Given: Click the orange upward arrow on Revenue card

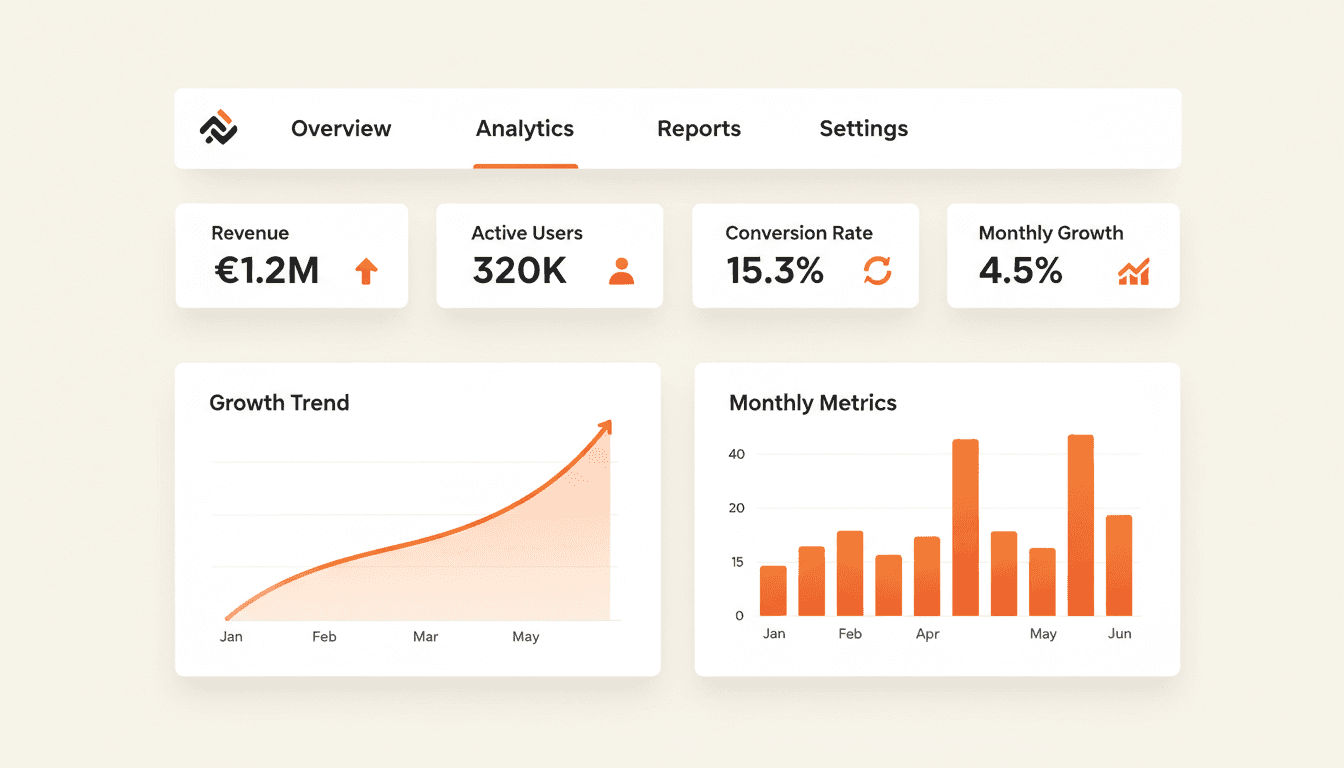Looking at the screenshot, I should pos(366,270).
